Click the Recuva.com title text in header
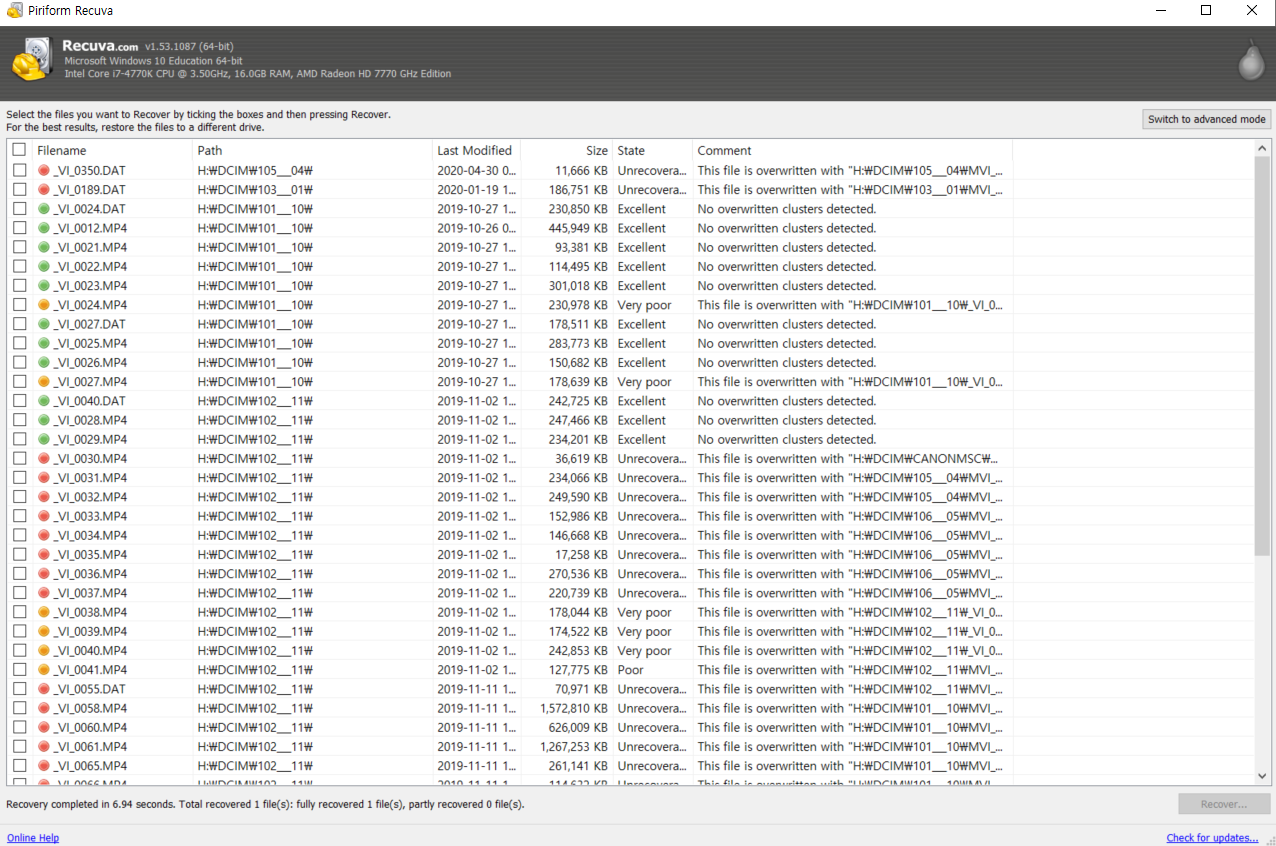 [x=100, y=45]
